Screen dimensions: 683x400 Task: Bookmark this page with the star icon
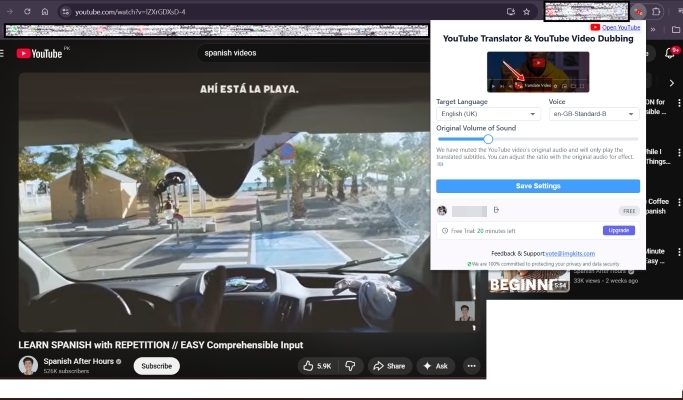(527, 12)
